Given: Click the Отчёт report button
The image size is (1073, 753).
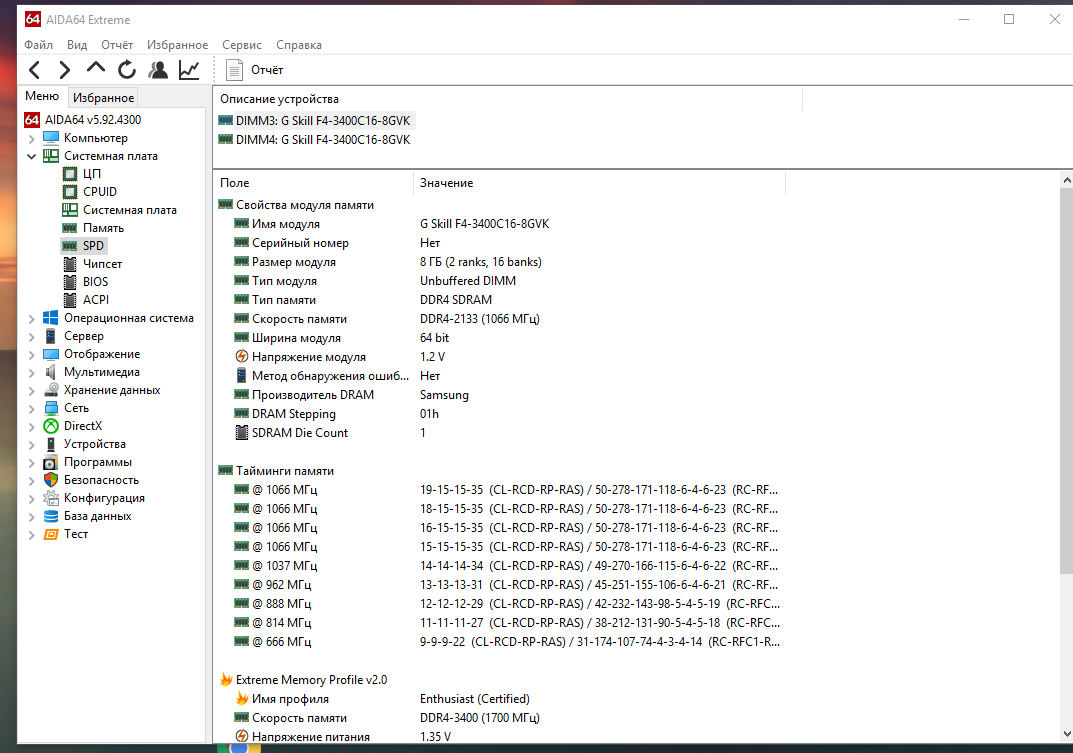Looking at the screenshot, I should [x=255, y=70].
